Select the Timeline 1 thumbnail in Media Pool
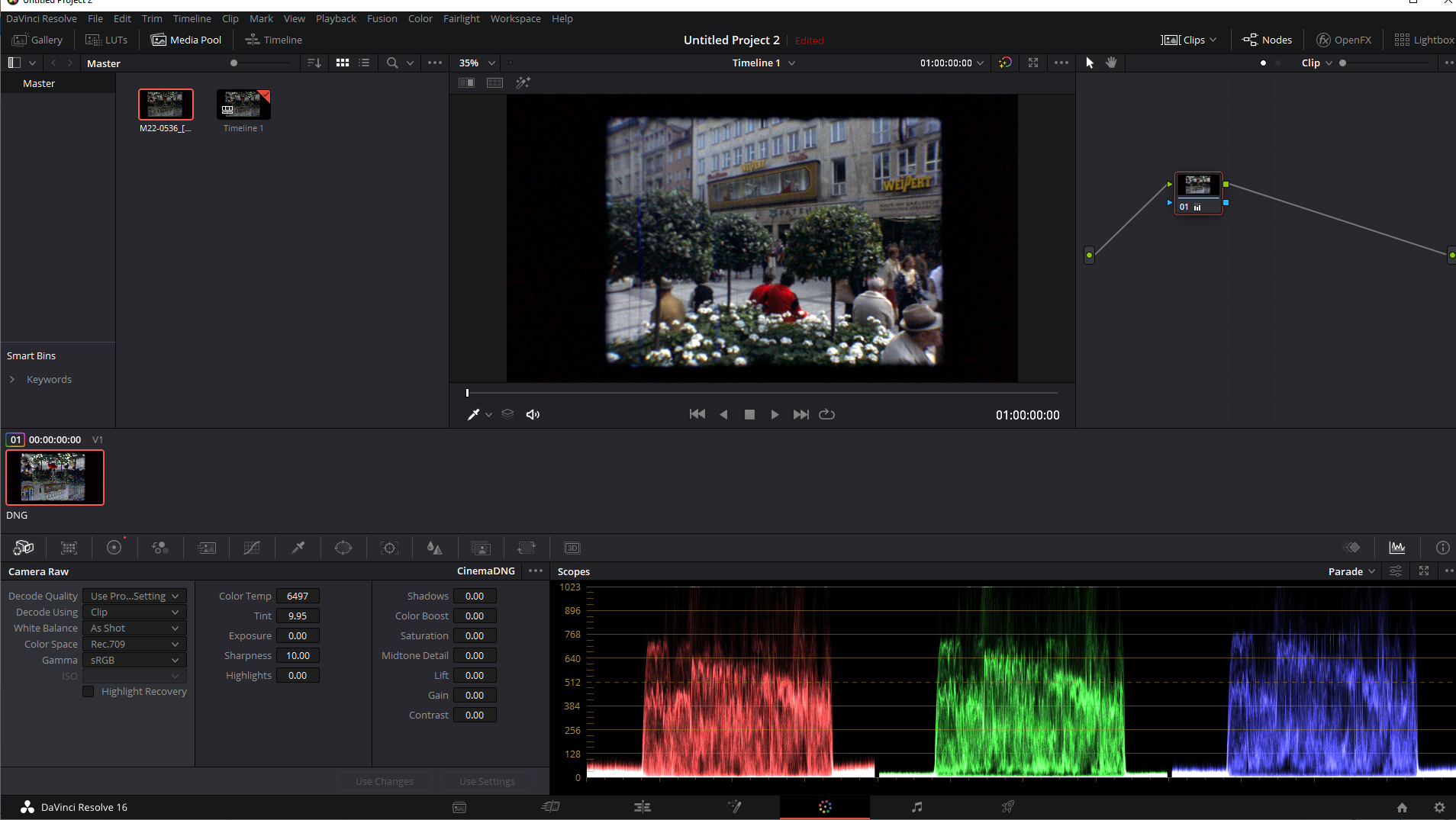This screenshot has height=820, width=1456. click(x=243, y=105)
